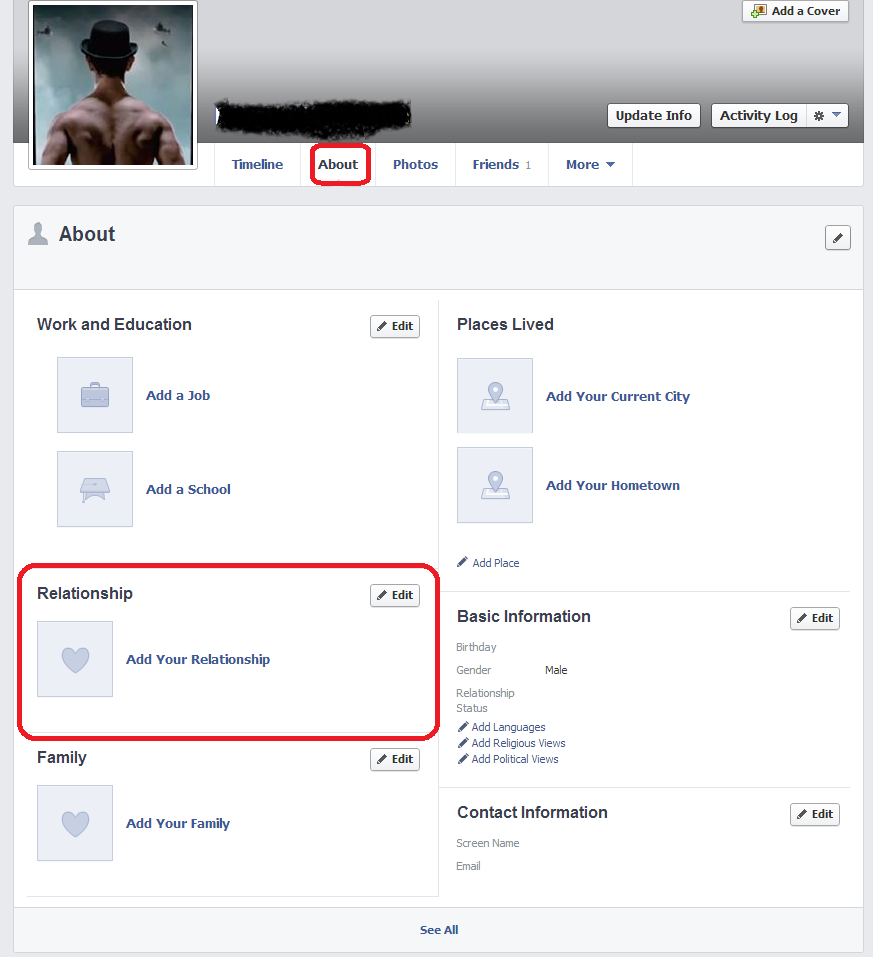Click the heart icon beside Add Your Family
This screenshot has height=957, width=873.
tap(75, 823)
